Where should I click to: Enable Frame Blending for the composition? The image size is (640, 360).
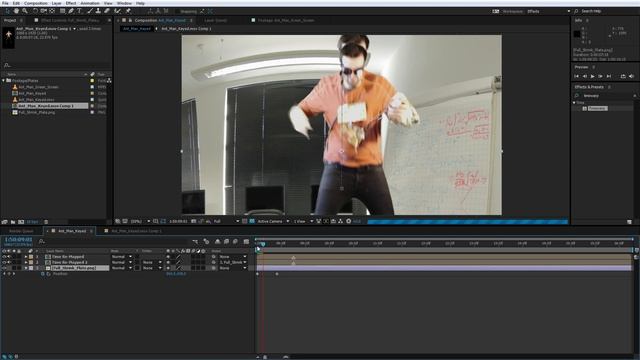point(227,242)
